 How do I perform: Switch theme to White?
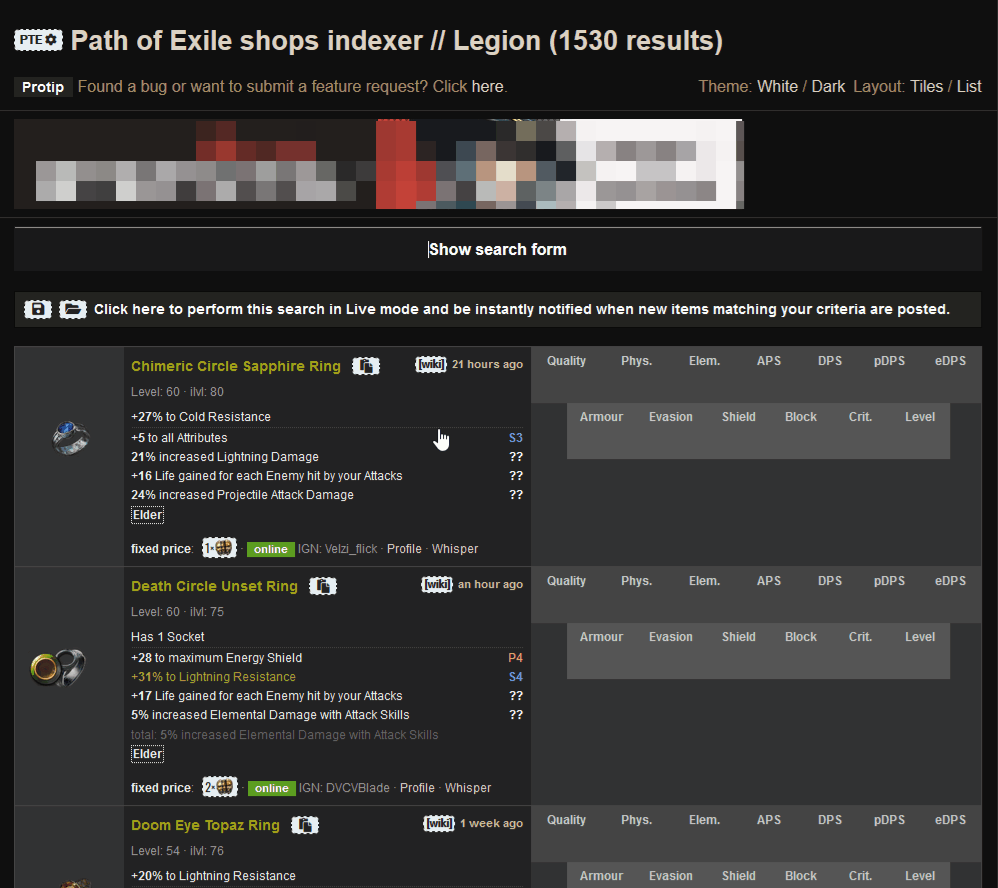(777, 87)
